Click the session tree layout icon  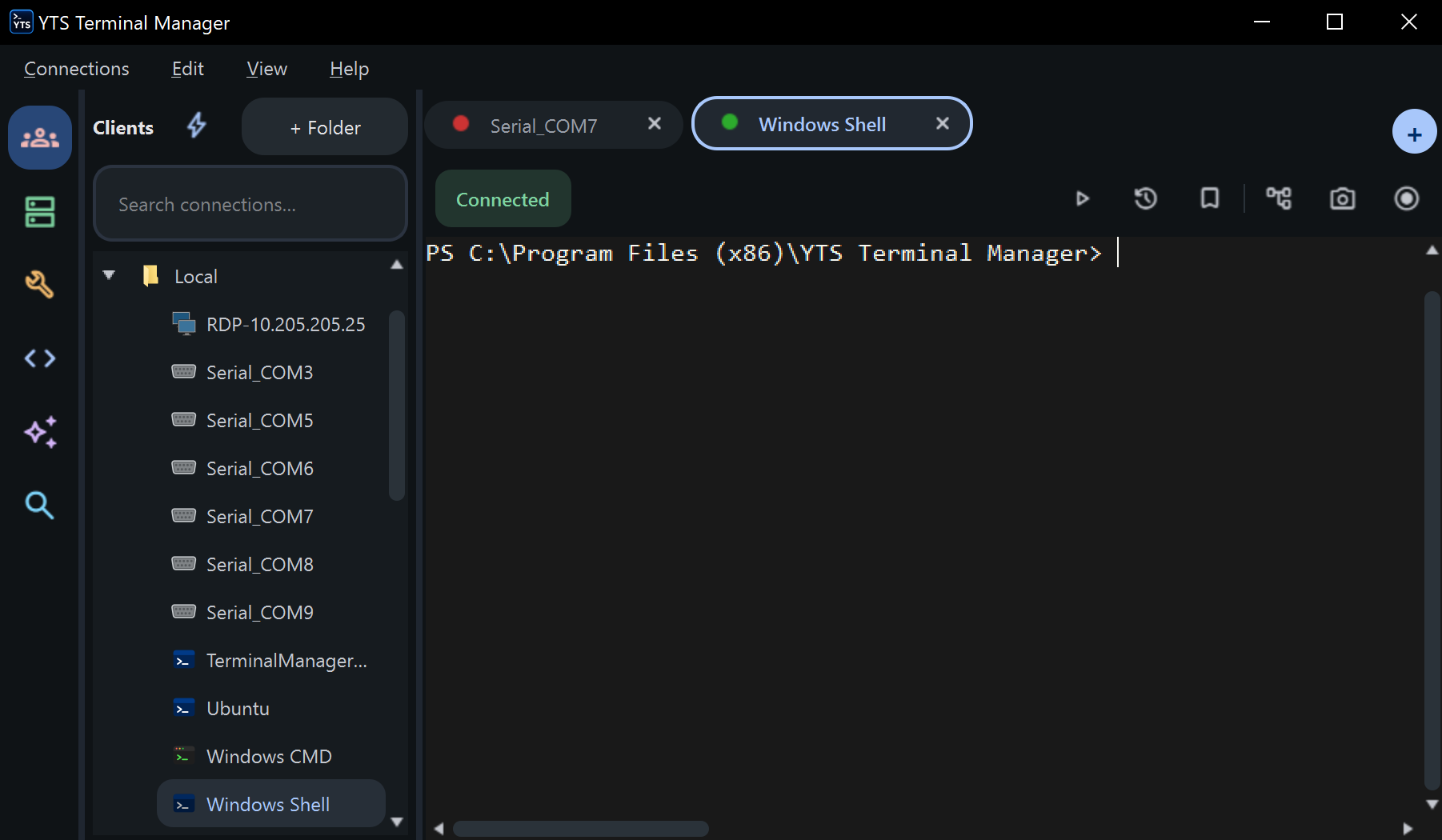1279,198
